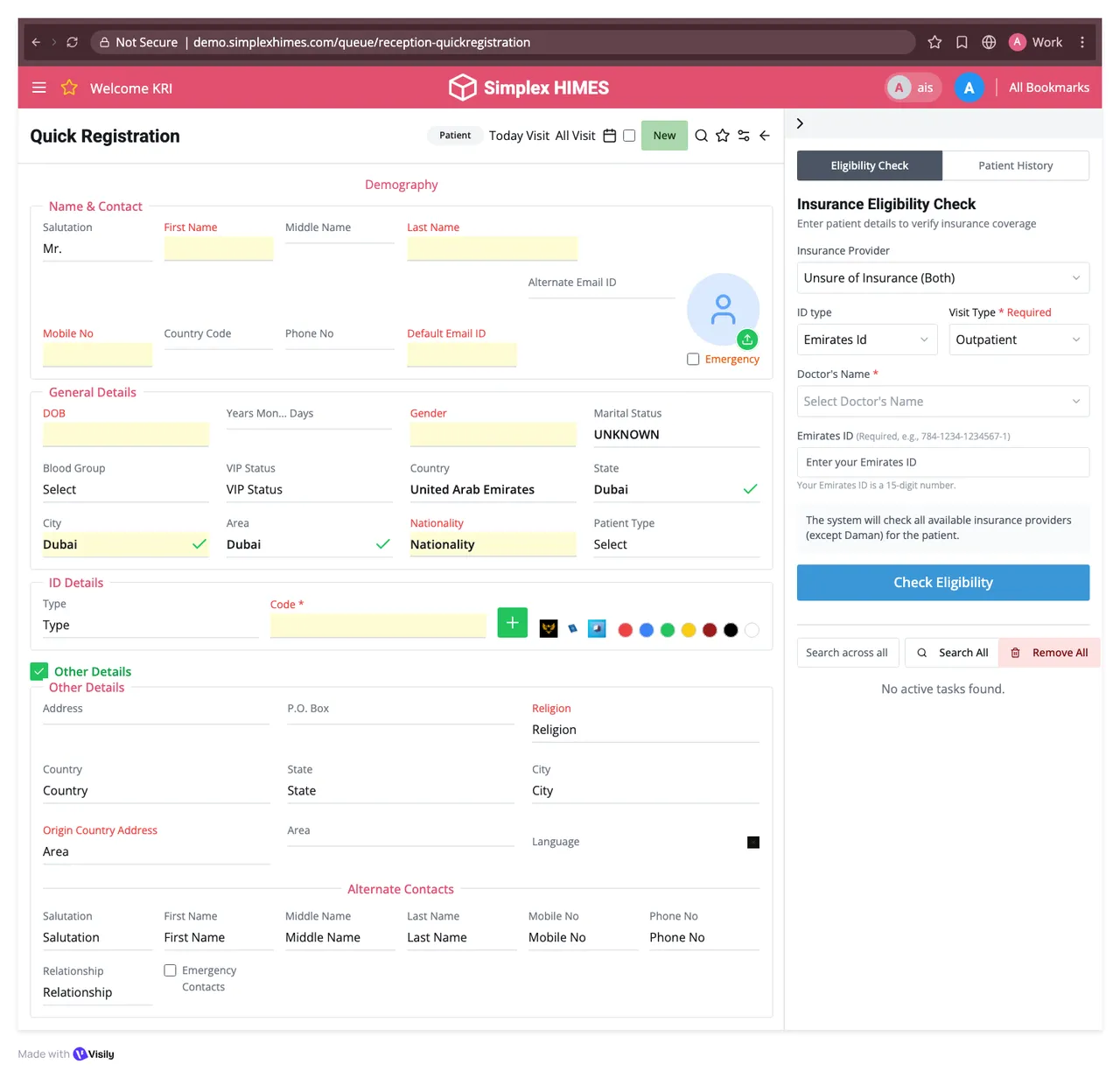This screenshot has width=1120, height=1078.
Task: Tick the checkbox next to the New button
Action: 629,136
